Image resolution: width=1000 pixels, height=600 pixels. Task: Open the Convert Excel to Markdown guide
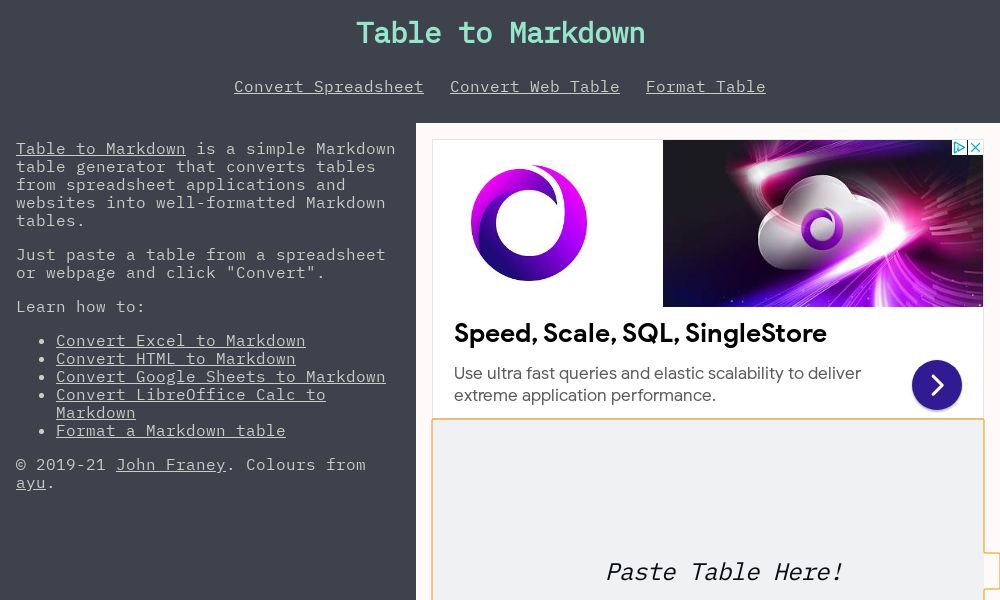click(181, 340)
